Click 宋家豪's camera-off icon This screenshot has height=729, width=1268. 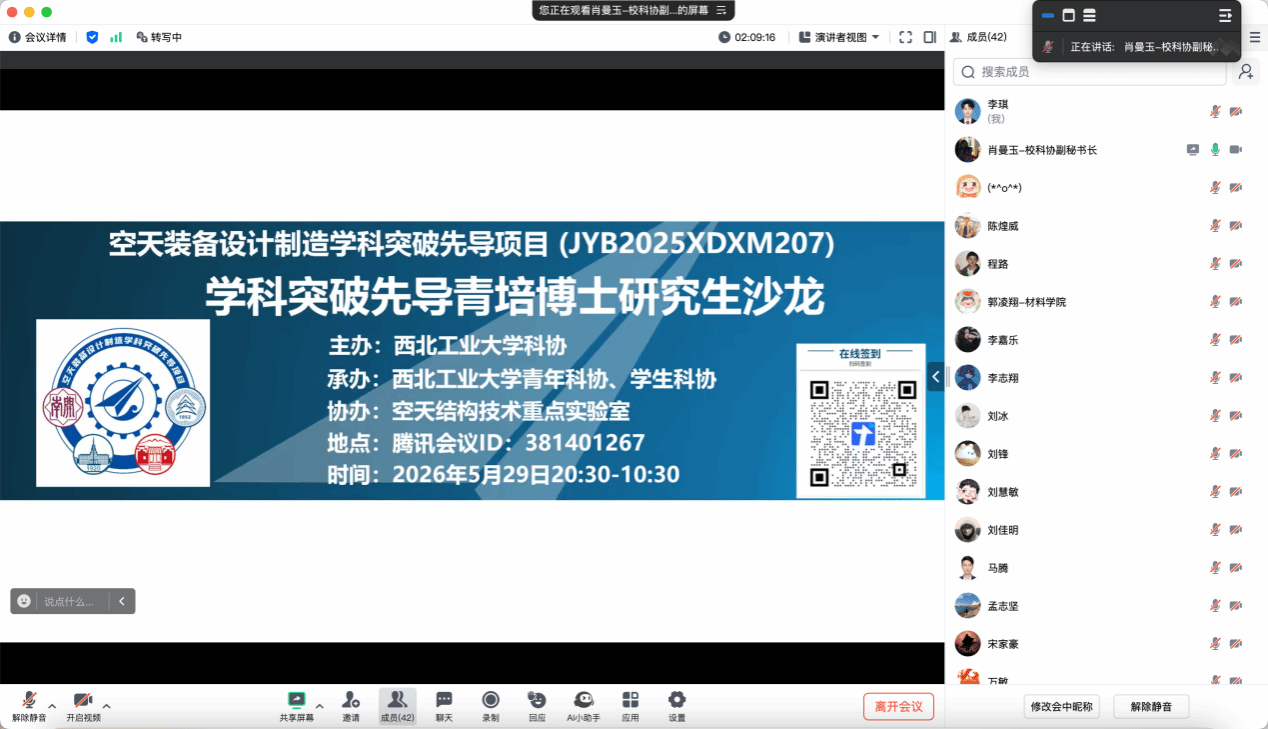coord(1236,644)
